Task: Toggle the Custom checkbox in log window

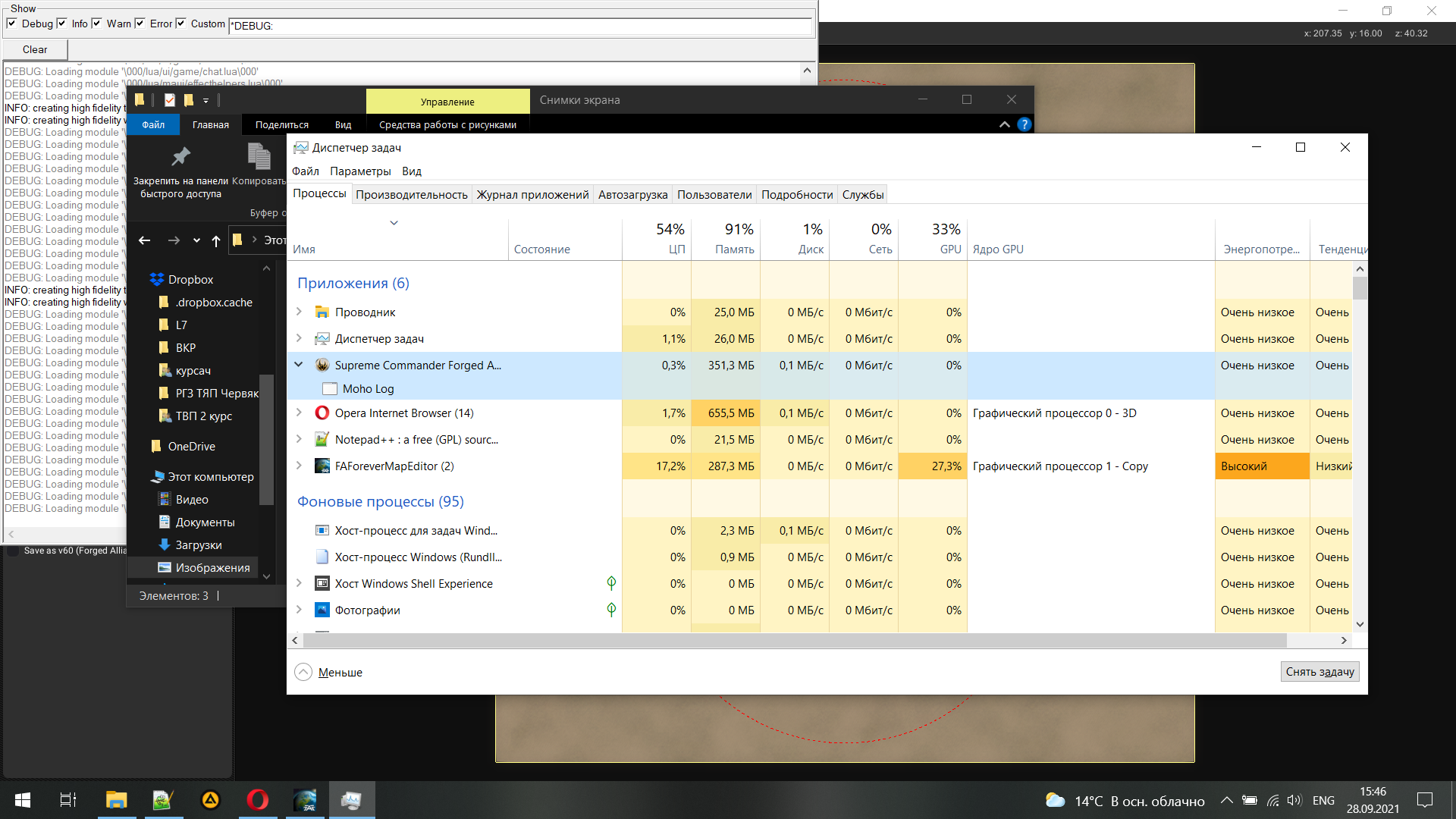Action: pos(180,24)
